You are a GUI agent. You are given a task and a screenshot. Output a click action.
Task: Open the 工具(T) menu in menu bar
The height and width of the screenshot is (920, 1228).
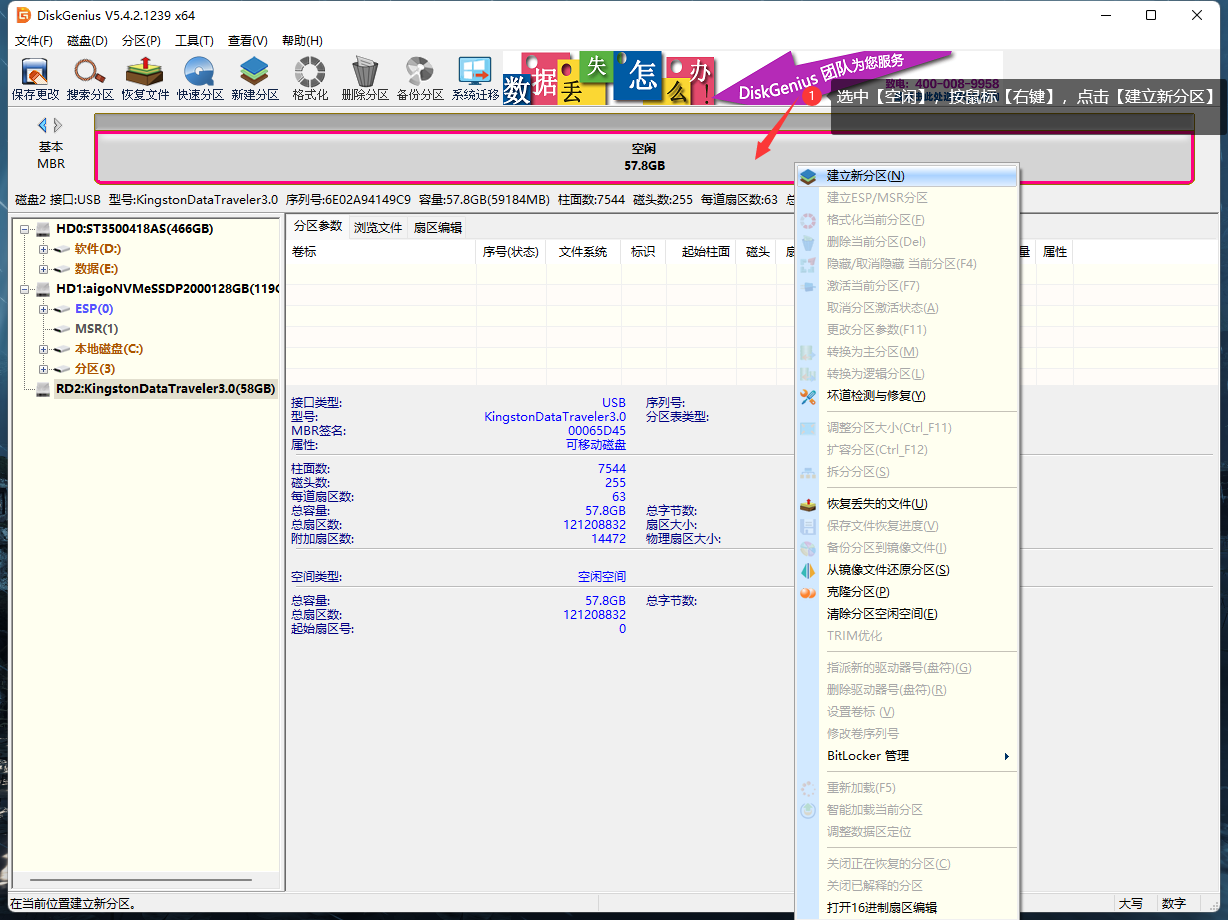(194, 41)
